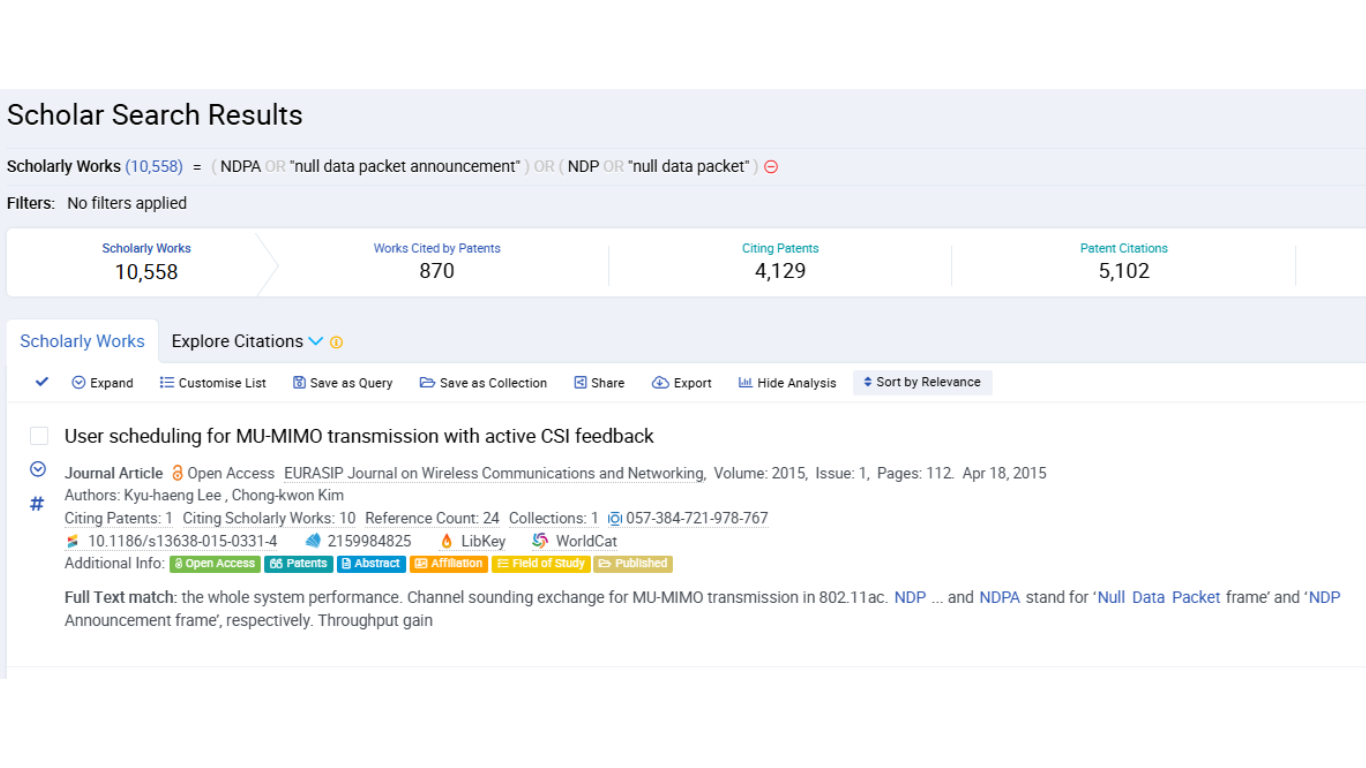
Task: Expand article details with the circled chevron
Action: click(38, 469)
